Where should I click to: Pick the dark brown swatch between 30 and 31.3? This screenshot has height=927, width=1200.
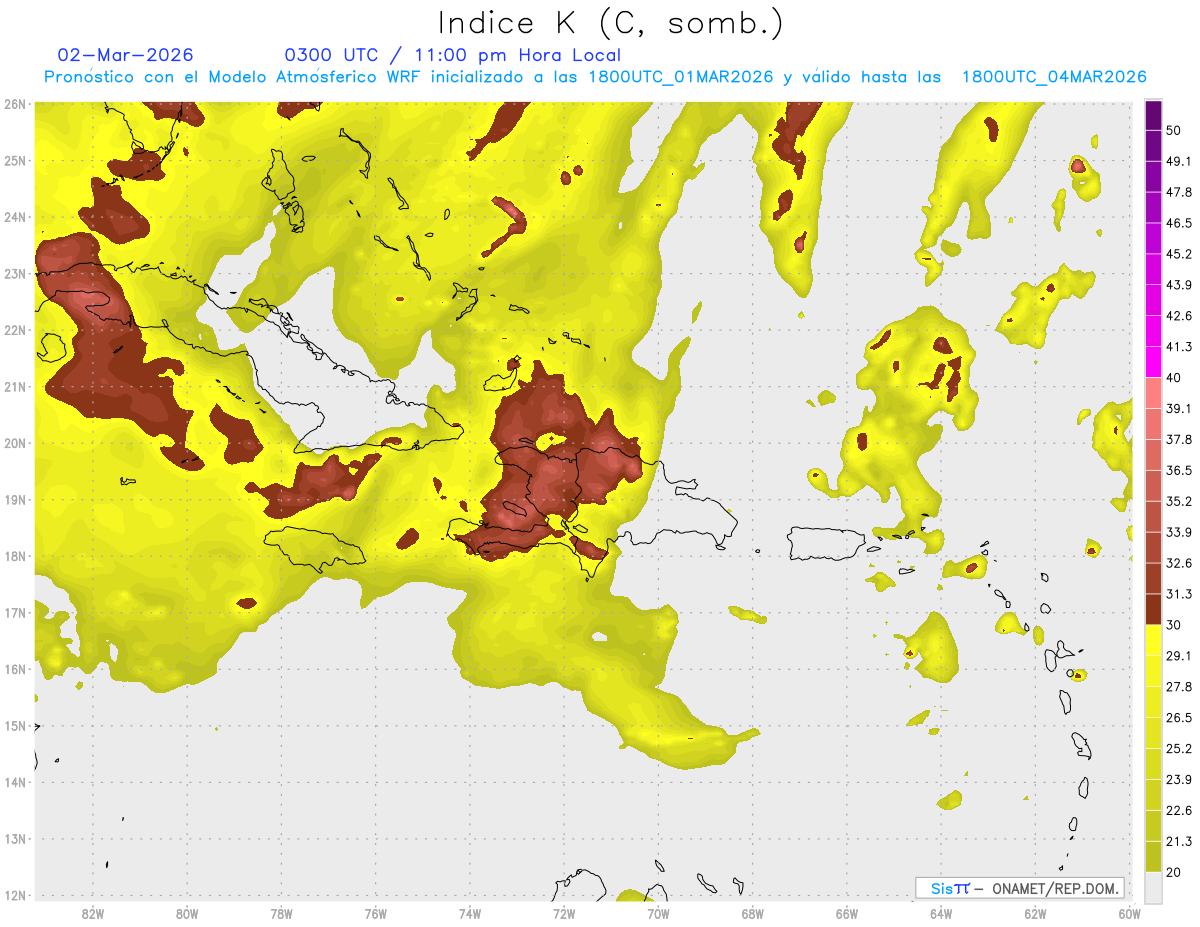[1153, 609]
